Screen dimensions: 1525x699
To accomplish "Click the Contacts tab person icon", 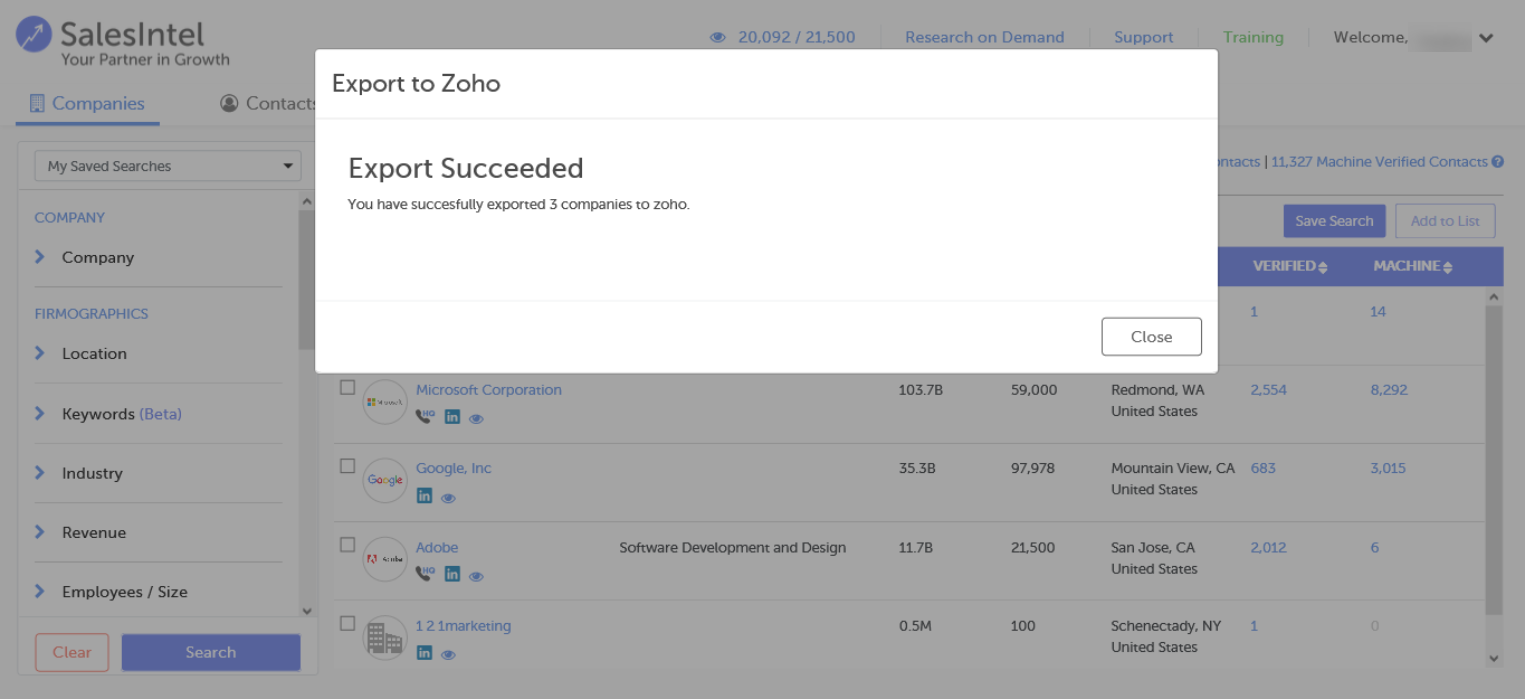I will (229, 103).
